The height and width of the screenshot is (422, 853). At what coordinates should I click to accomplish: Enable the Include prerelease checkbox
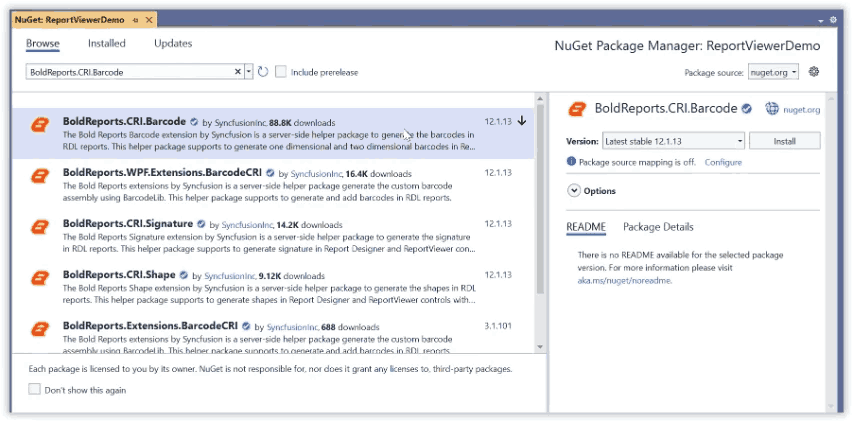[281, 72]
